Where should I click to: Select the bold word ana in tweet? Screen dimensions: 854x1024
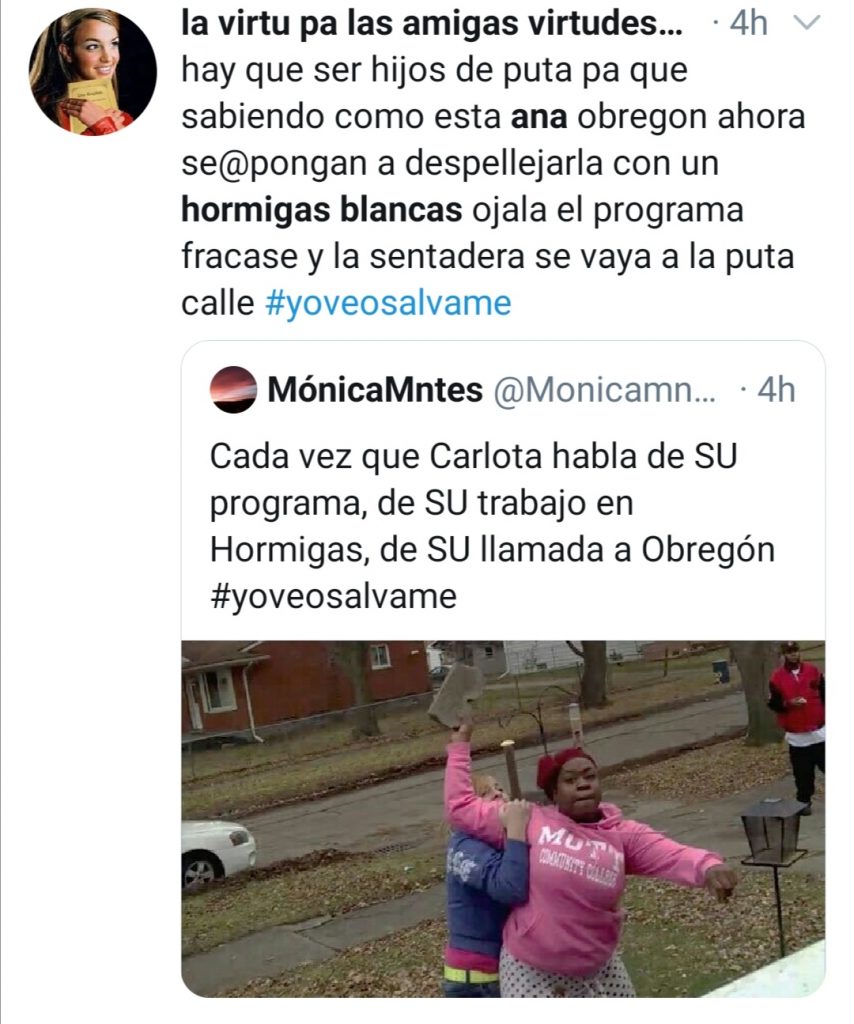[x=539, y=118]
